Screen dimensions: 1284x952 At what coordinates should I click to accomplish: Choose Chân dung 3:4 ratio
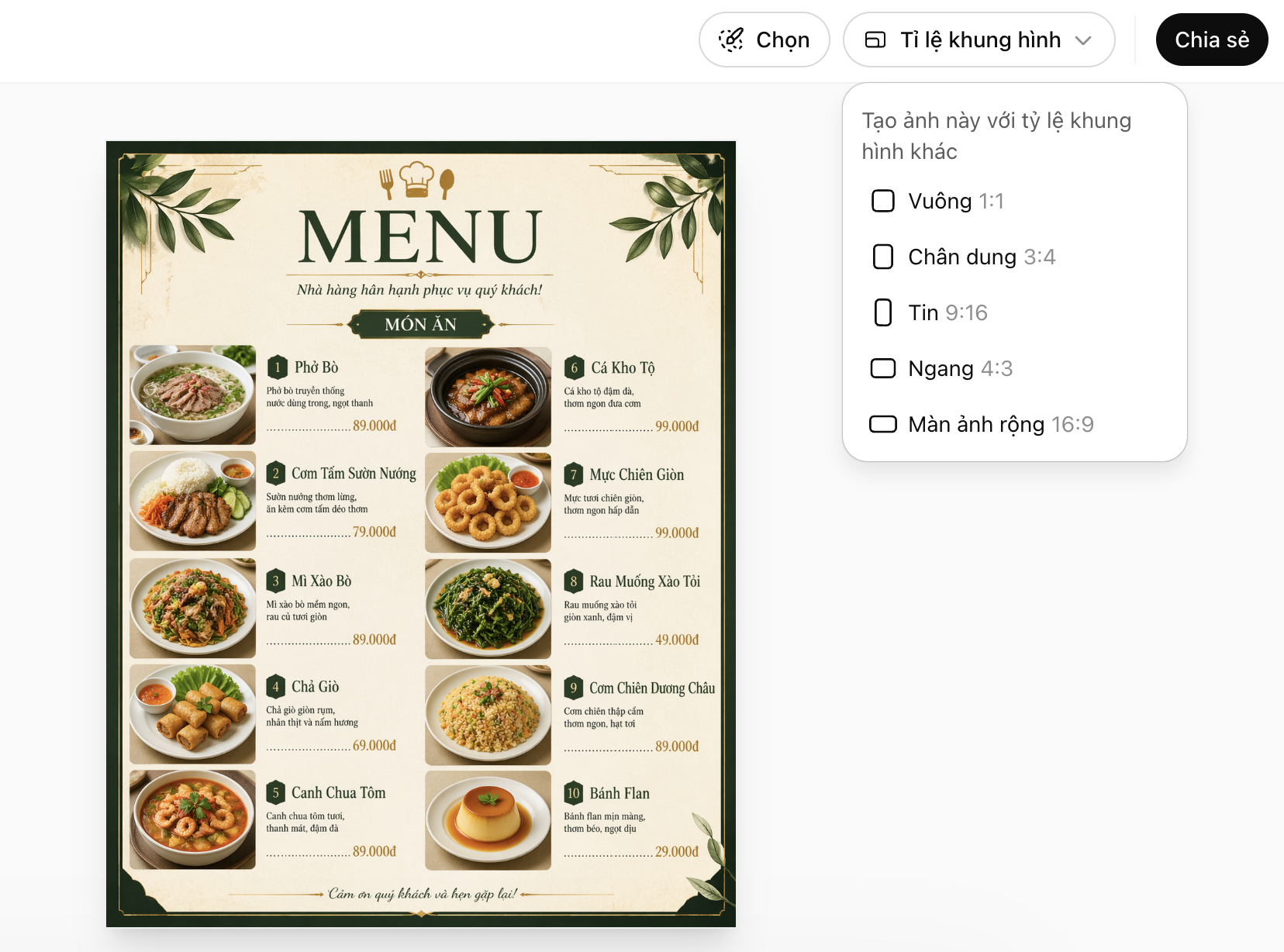click(981, 257)
